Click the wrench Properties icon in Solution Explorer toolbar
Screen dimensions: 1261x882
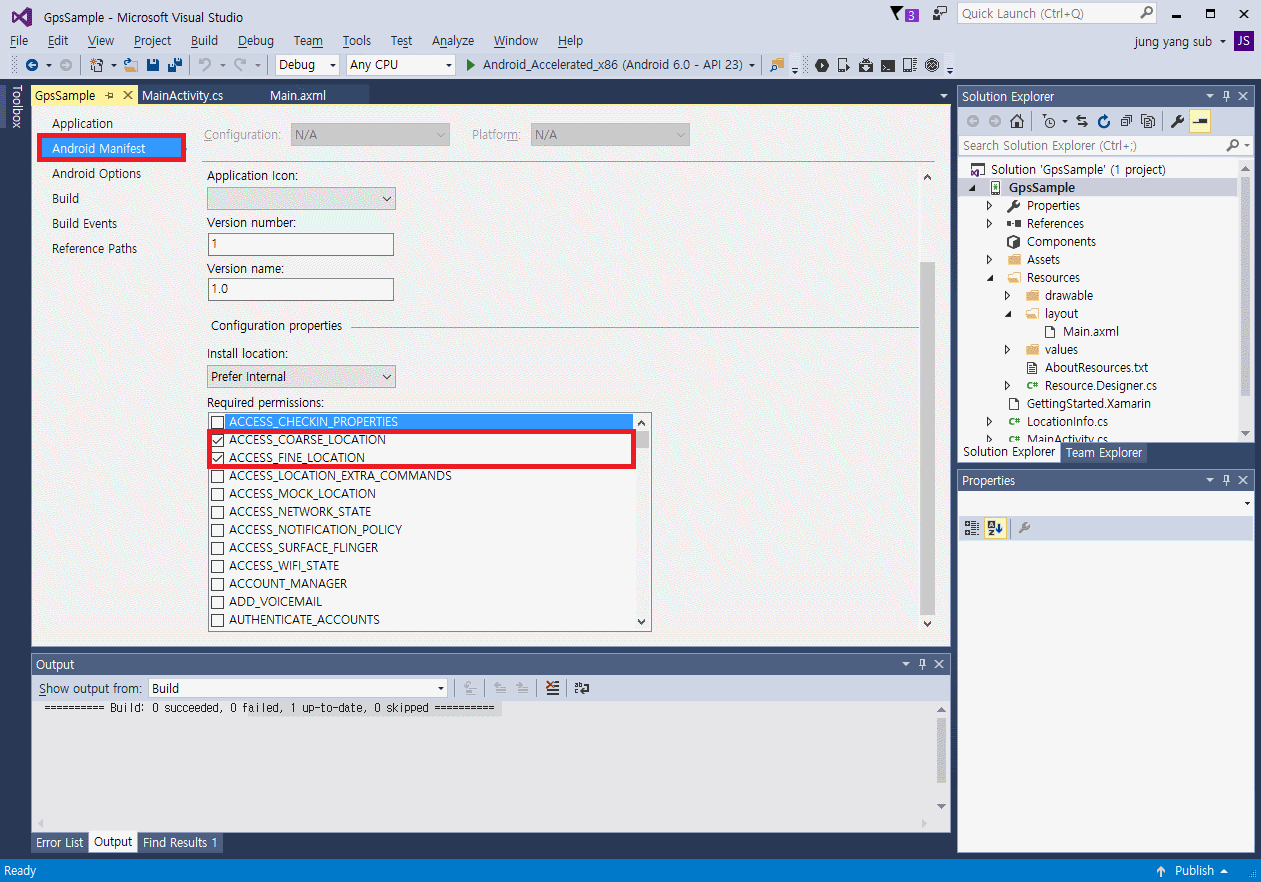tap(1178, 121)
